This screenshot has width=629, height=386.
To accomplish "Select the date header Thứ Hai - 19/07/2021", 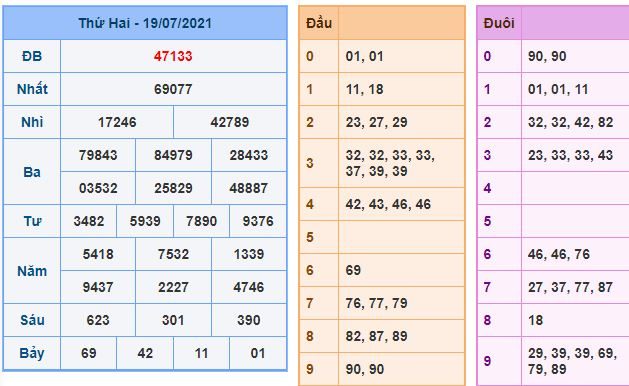I will click(145, 23).
